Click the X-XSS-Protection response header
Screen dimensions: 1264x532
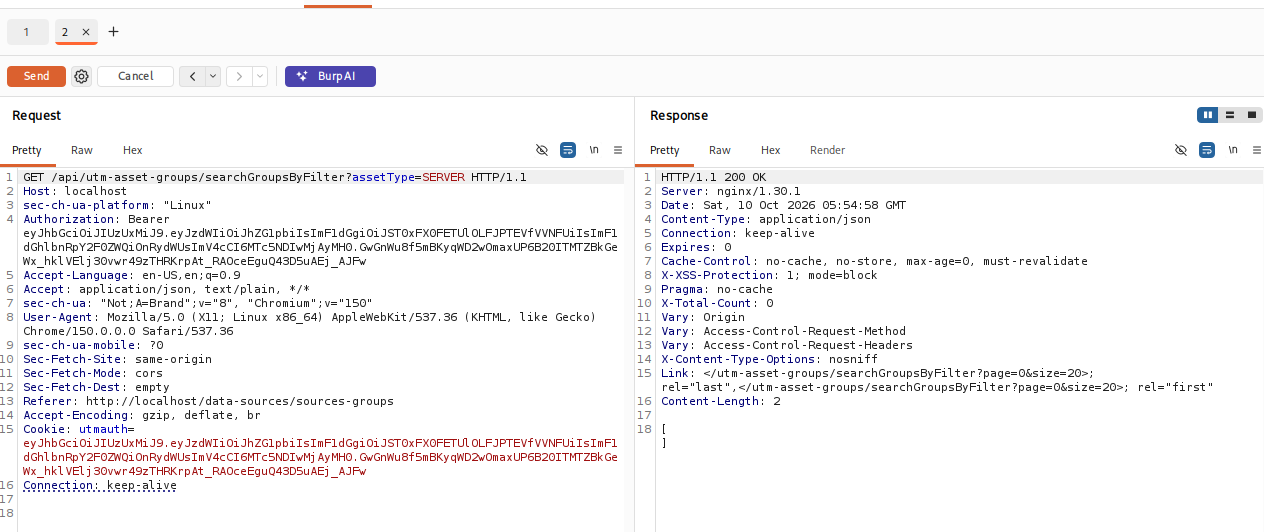[769, 275]
